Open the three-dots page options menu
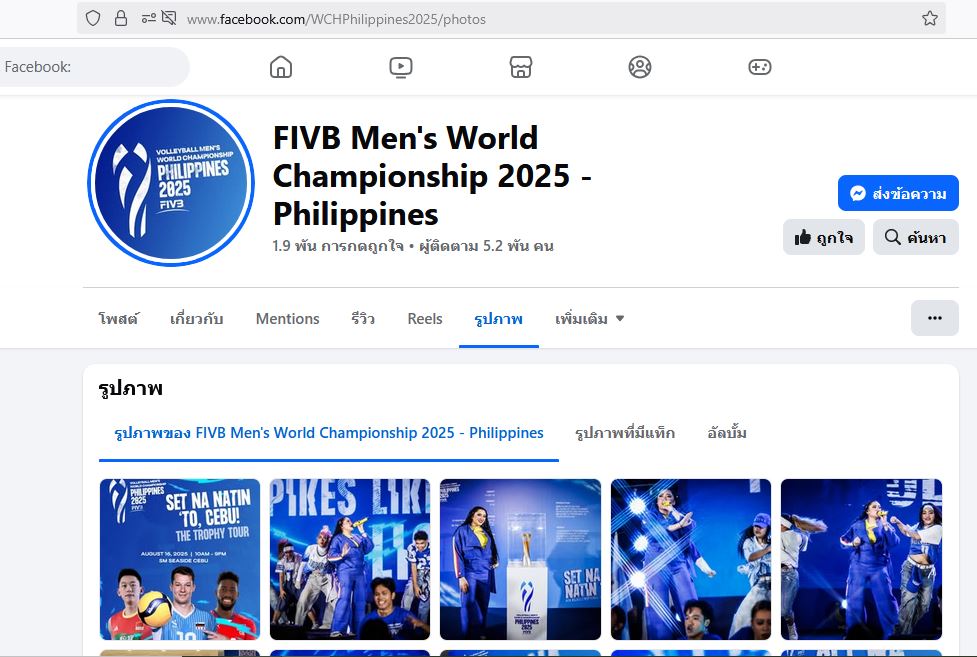Viewport: 977px width, 657px height. 935,318
